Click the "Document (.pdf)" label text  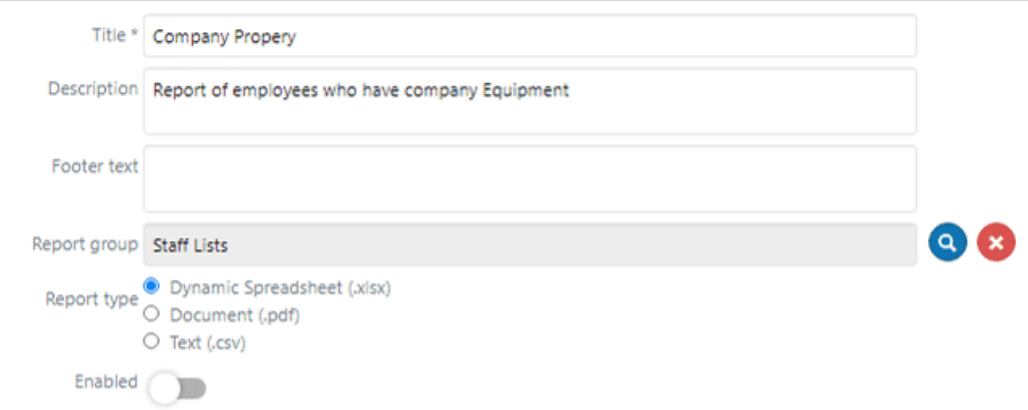pos(235,315)
